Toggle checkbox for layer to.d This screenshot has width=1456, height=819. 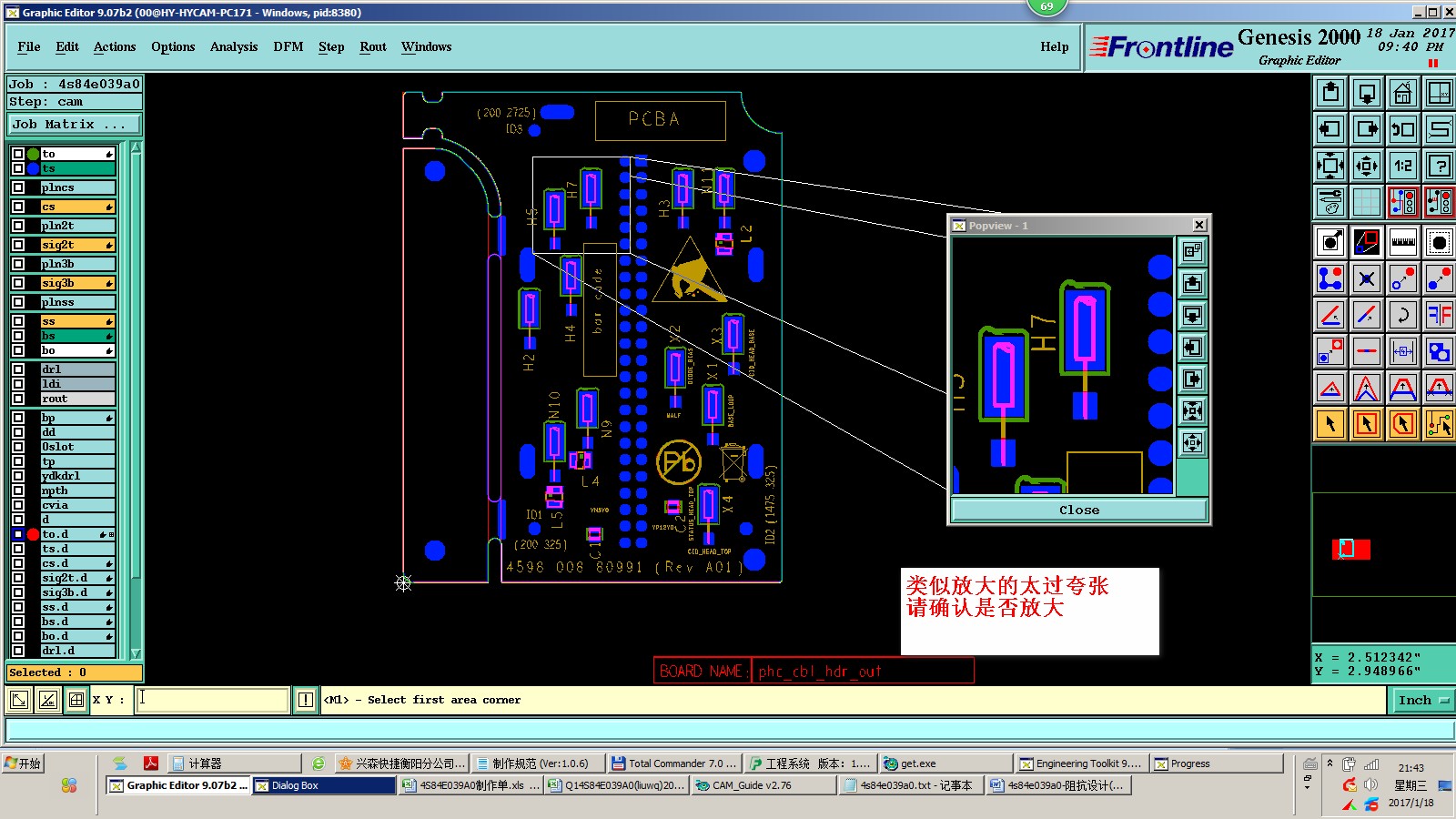(17, 534)
